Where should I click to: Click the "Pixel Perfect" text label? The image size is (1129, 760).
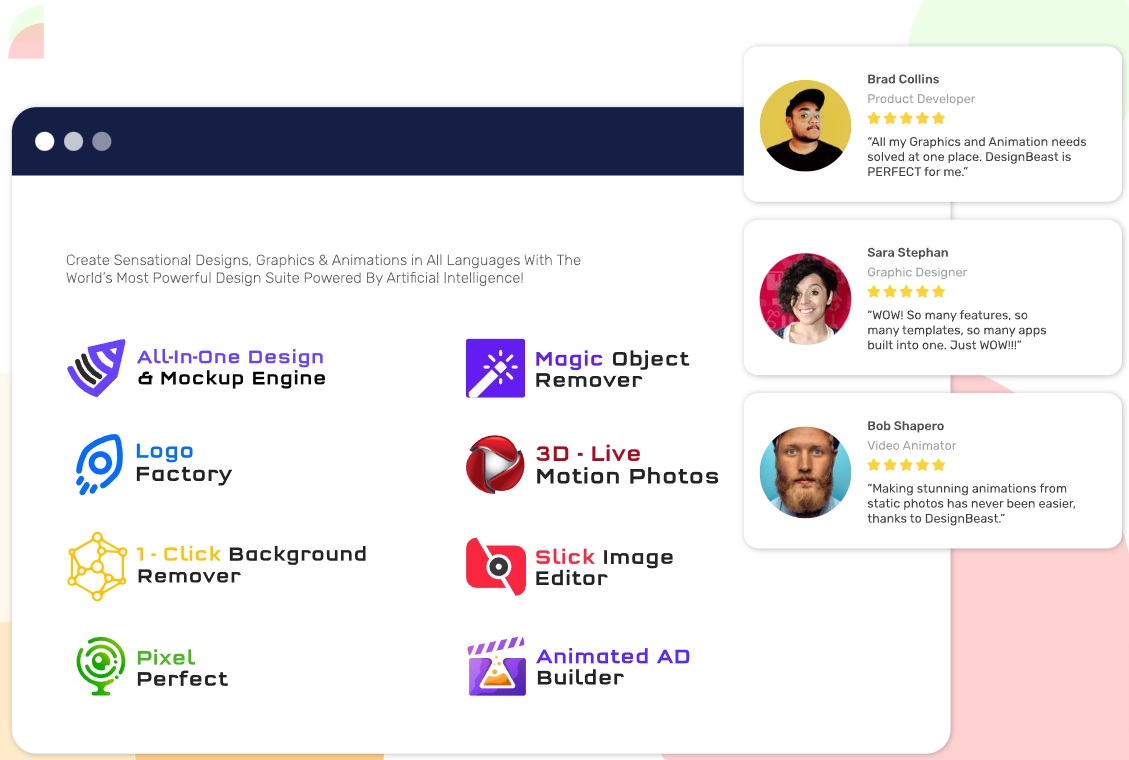point(182,668)
